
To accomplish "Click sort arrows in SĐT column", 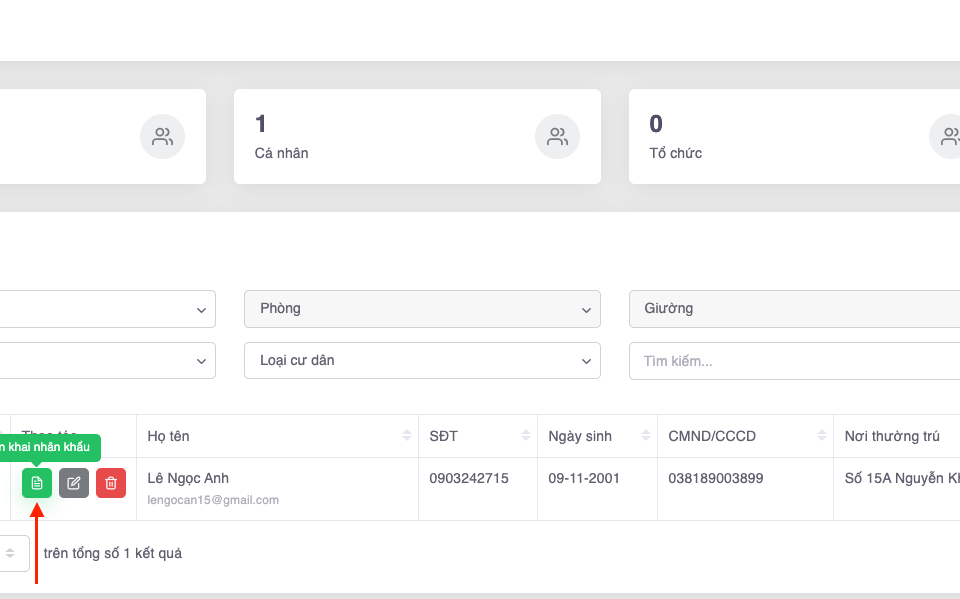I will 526,436.
